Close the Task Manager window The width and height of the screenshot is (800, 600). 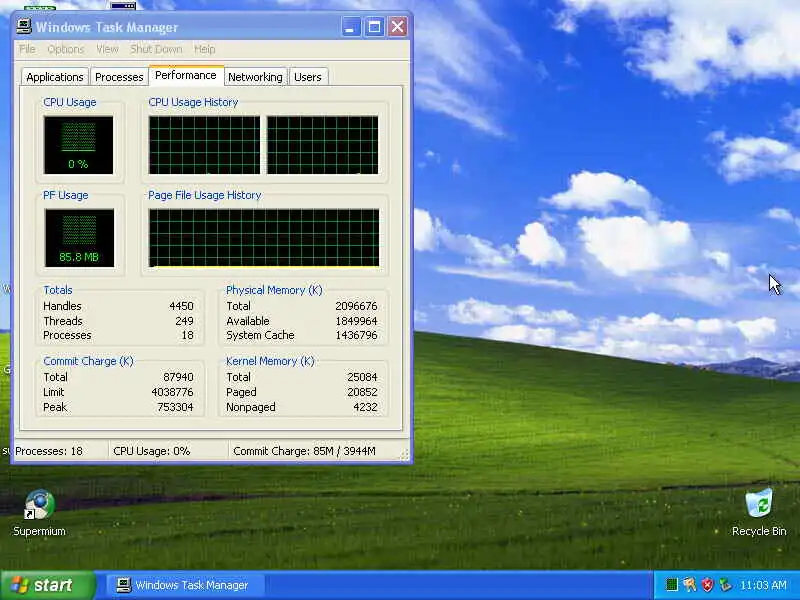(x=397, y=27)
